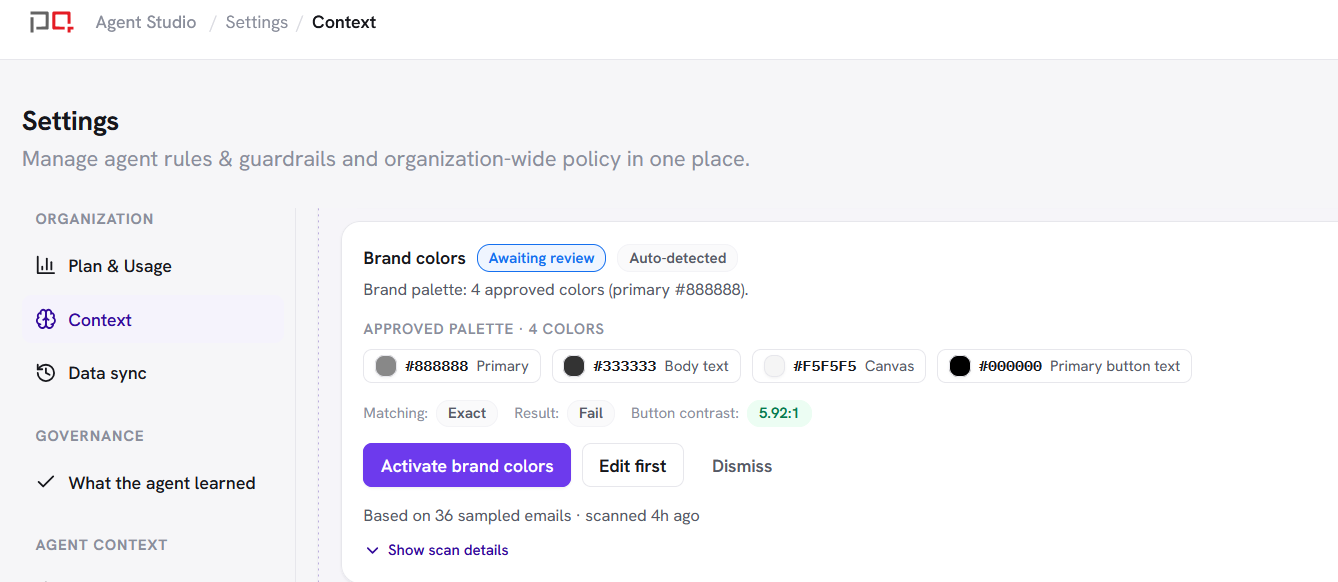Open Plan & Usage settings
The image size is (1338, 582).
[153, 266]
